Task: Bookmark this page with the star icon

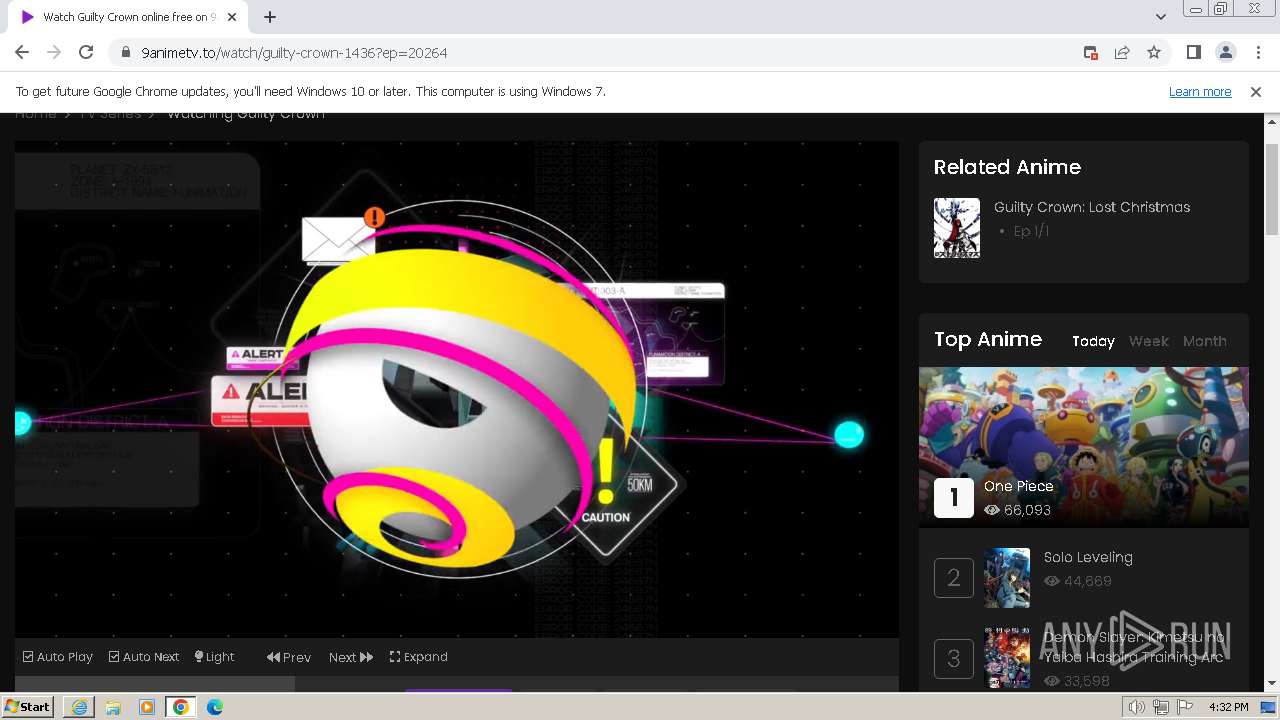Action: [x=1154, y=52]
